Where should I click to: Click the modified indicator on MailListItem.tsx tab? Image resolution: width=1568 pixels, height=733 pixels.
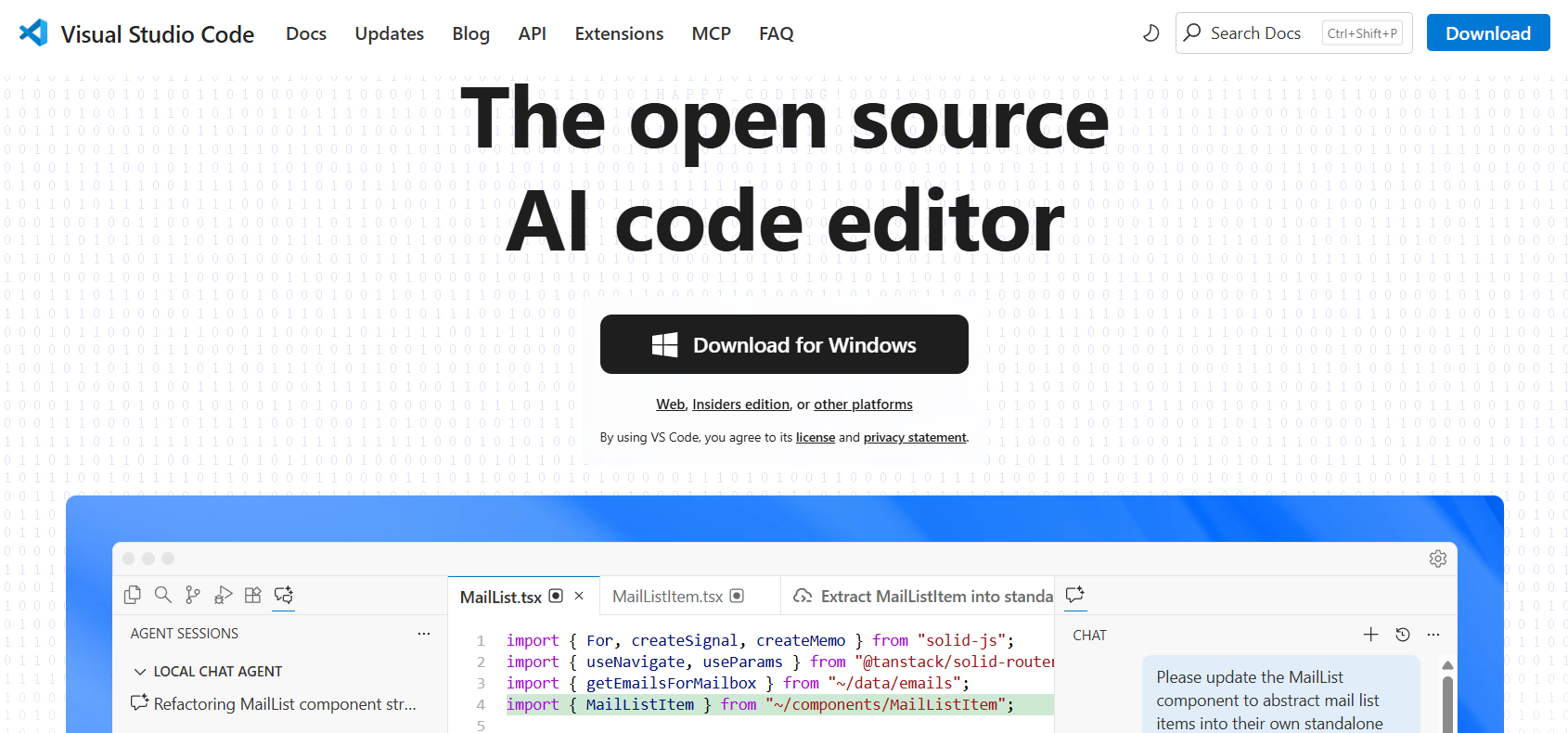[737, 596]
